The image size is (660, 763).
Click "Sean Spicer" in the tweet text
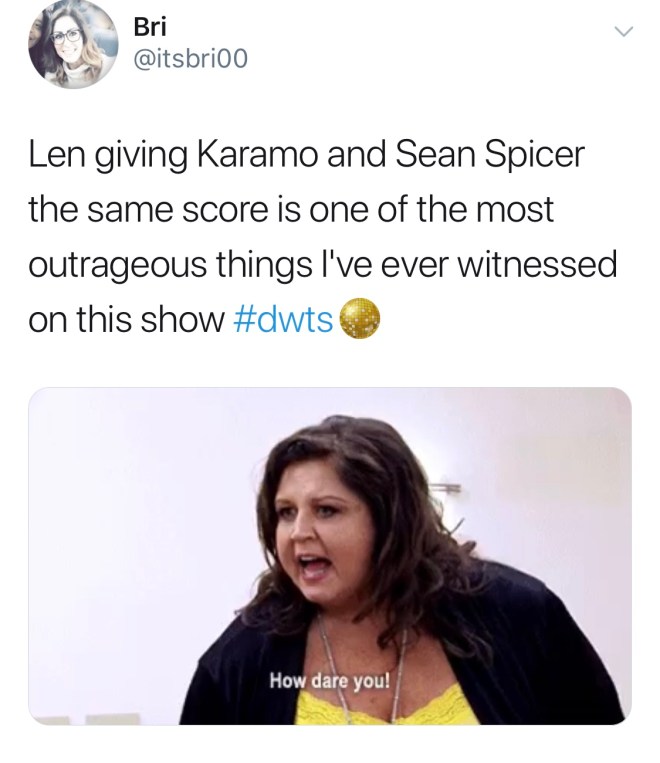coord(490,155)
